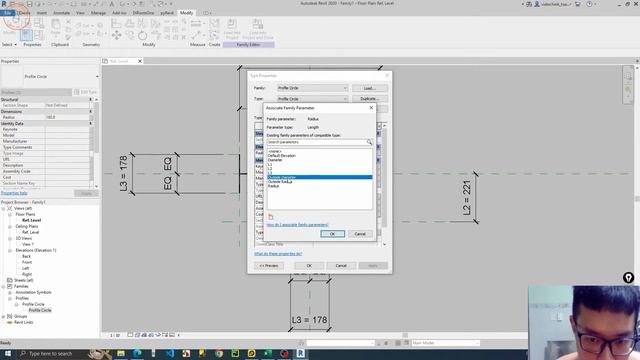Open the File tab
640x360 pixels.
tap(7, 13)
